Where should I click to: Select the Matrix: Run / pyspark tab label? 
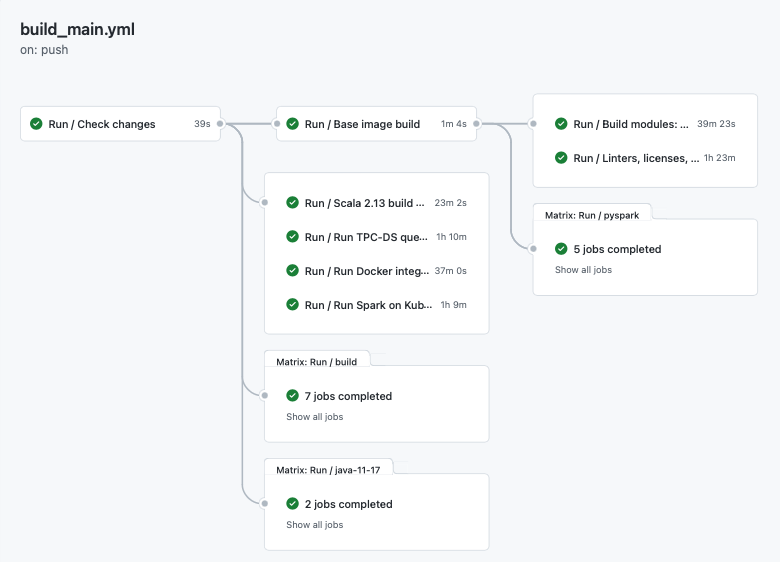pos(591,215)
